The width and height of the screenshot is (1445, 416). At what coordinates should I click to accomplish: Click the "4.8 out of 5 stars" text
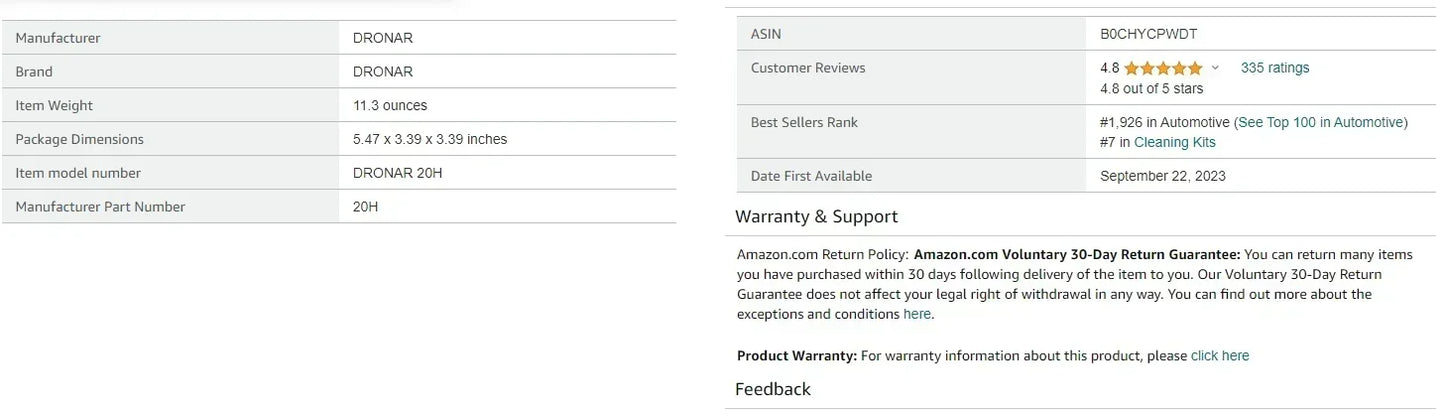click(x=1151, y=88)
